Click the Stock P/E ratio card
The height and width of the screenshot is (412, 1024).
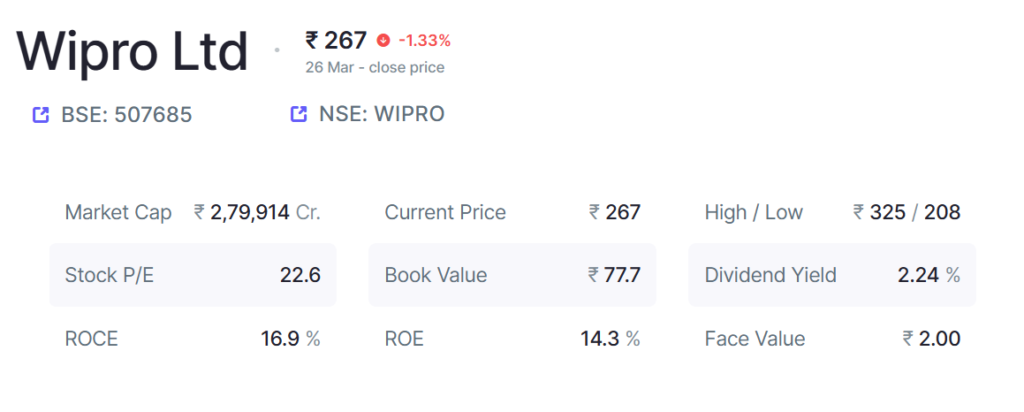pos(193,275)
